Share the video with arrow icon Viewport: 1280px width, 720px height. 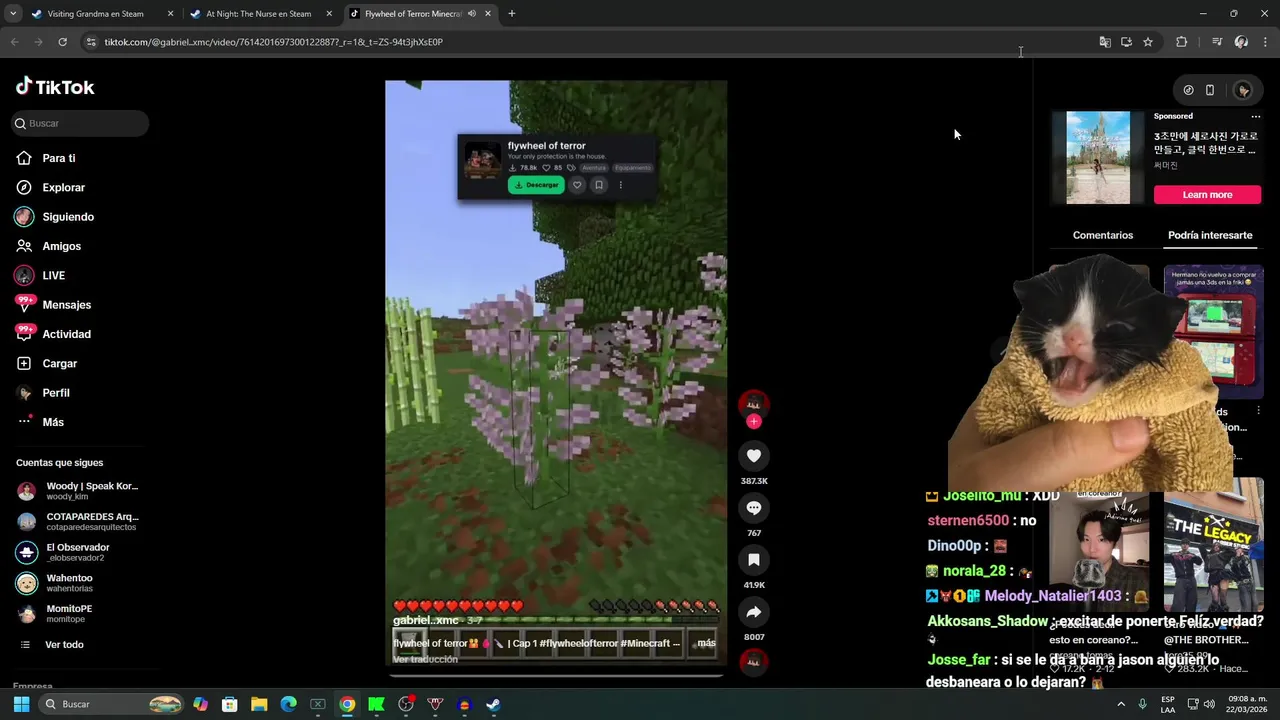754,612
